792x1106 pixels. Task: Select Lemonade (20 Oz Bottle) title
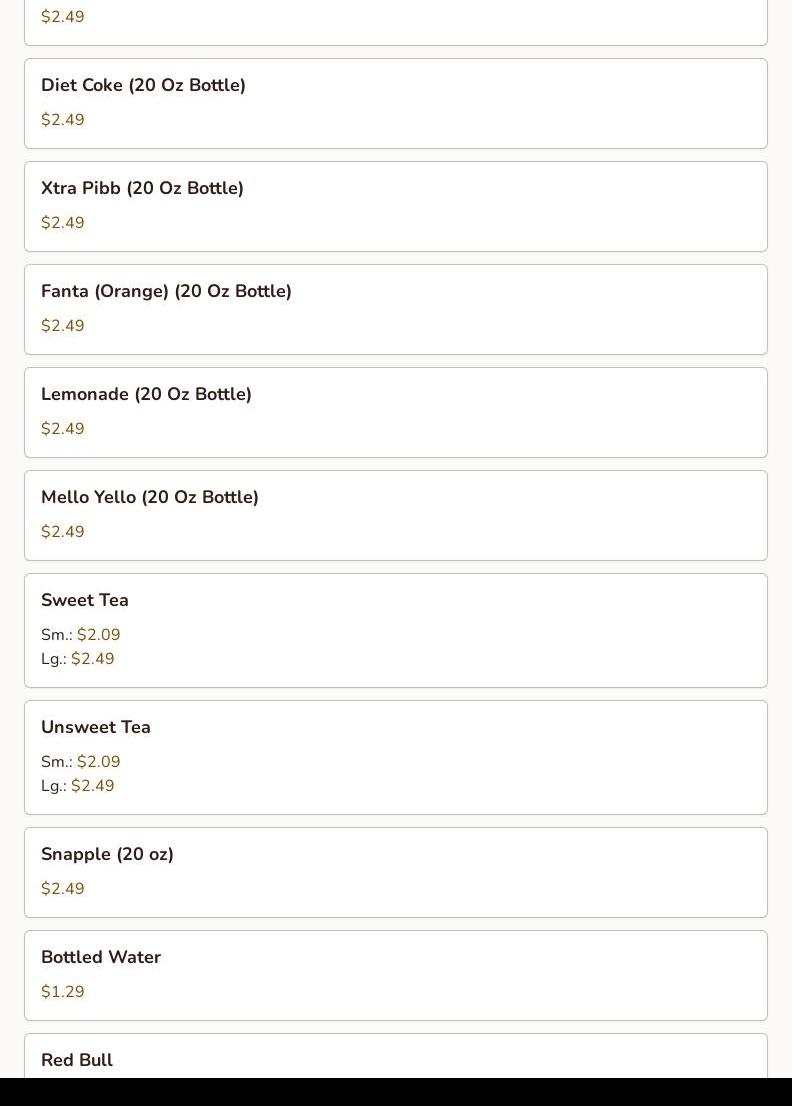coord(146,395)
